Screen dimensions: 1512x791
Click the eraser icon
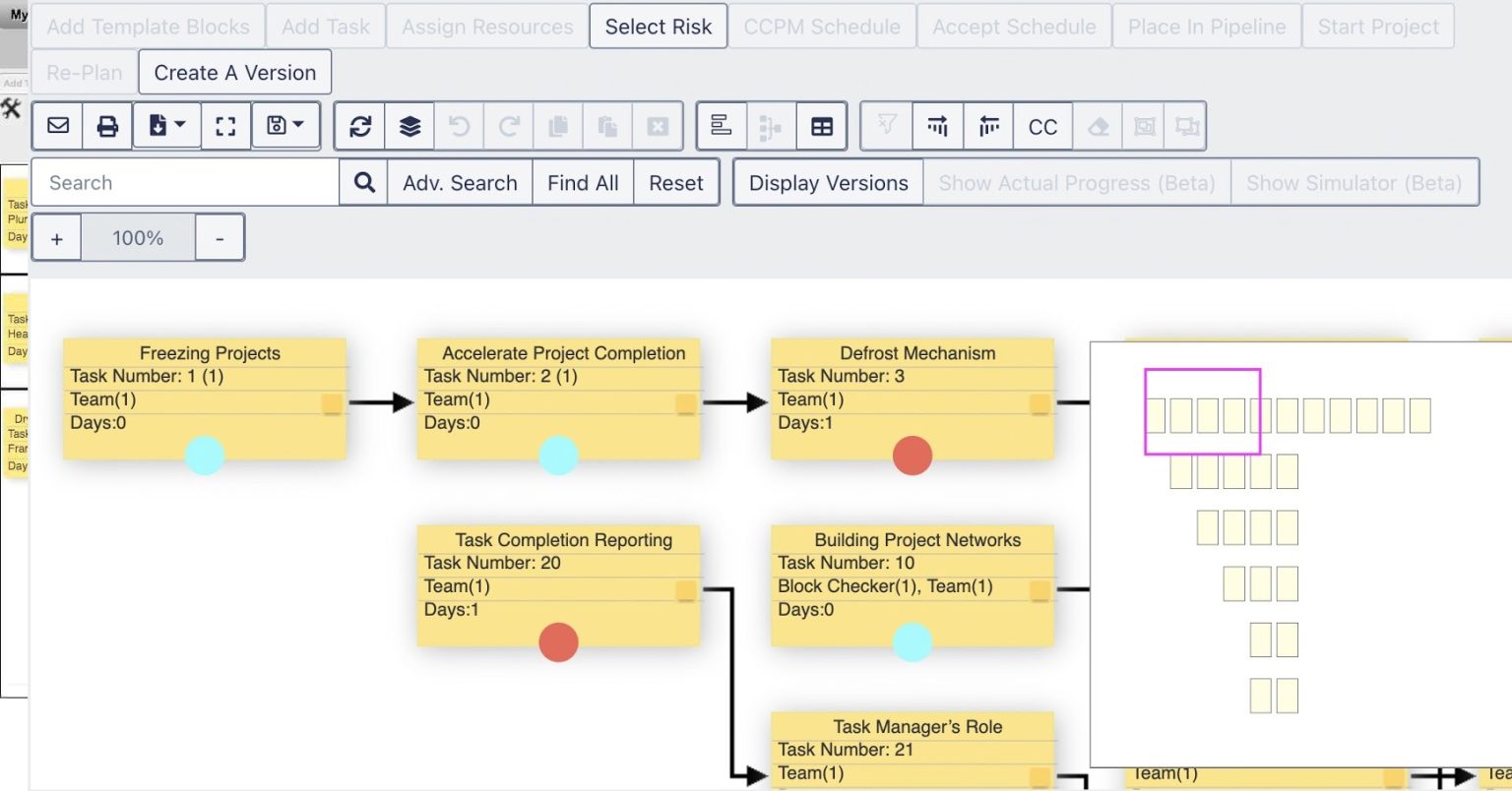pyautogui.click(x=1099, y=126)
